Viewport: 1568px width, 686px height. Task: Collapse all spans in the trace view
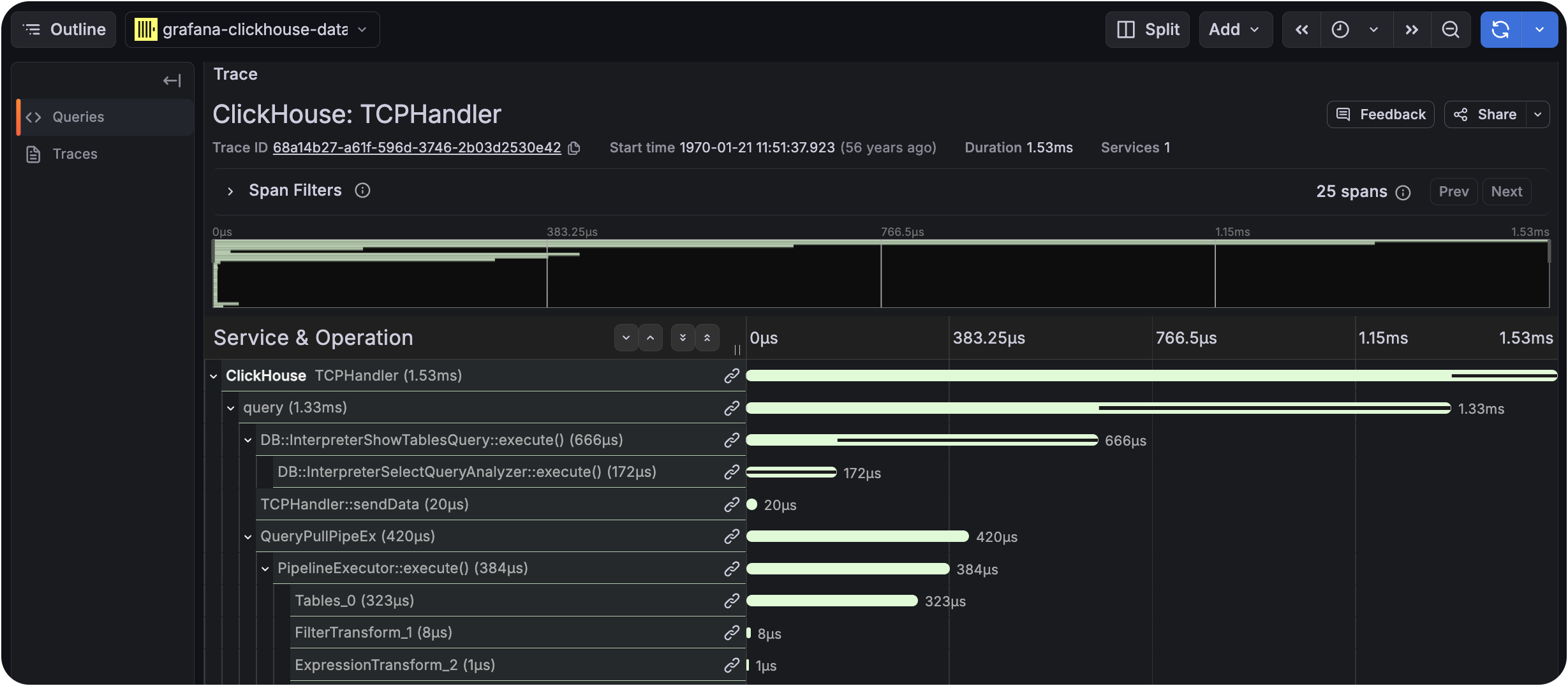(707, 338)
